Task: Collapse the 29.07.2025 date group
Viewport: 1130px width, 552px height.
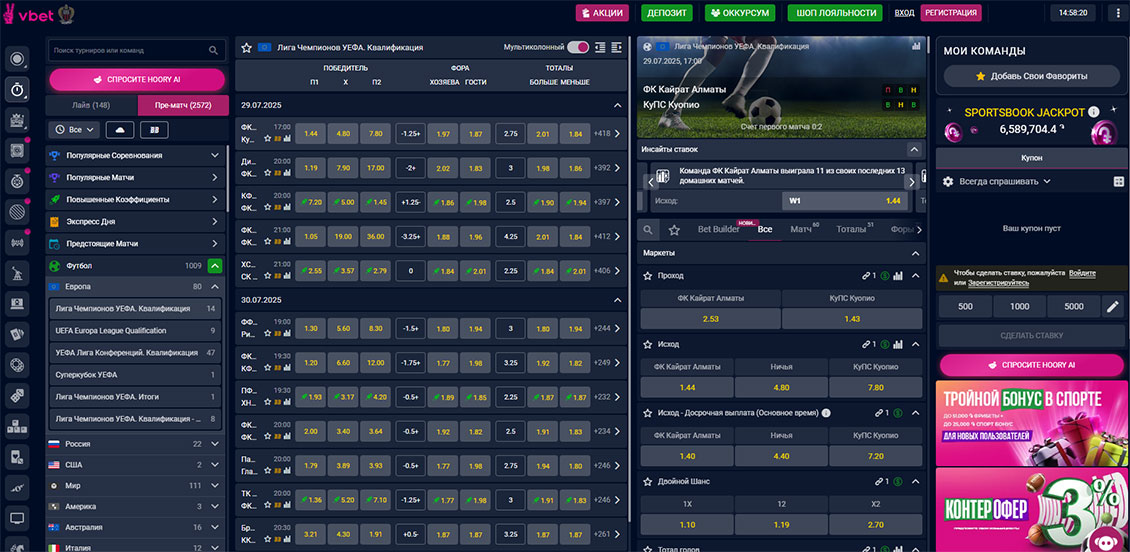Action: click(617, 105)
